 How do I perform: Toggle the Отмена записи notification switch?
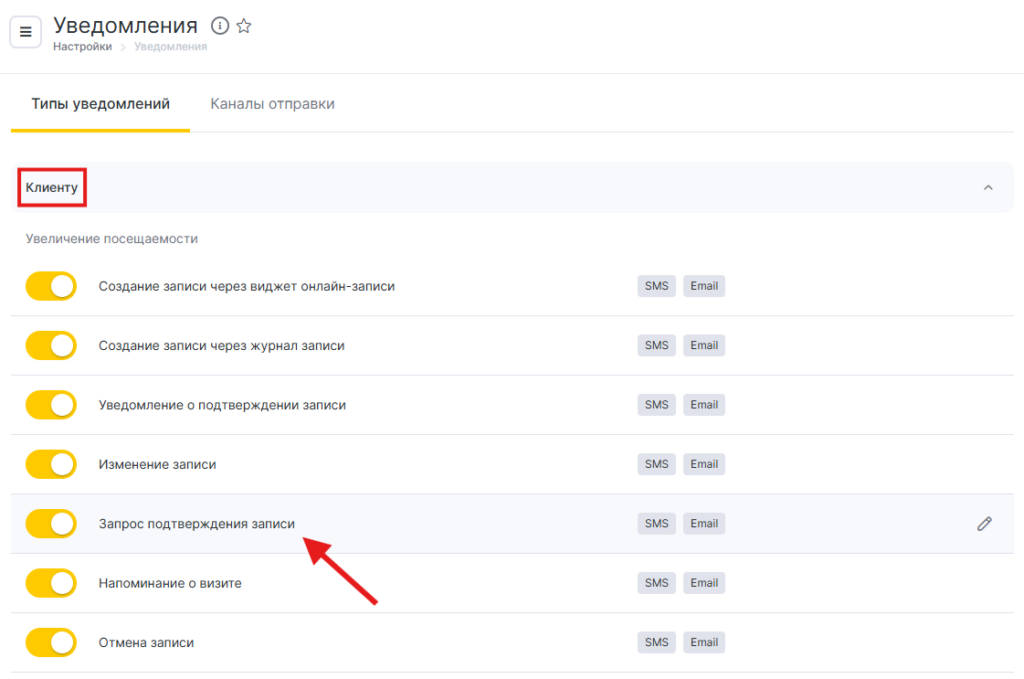(51, 642)
